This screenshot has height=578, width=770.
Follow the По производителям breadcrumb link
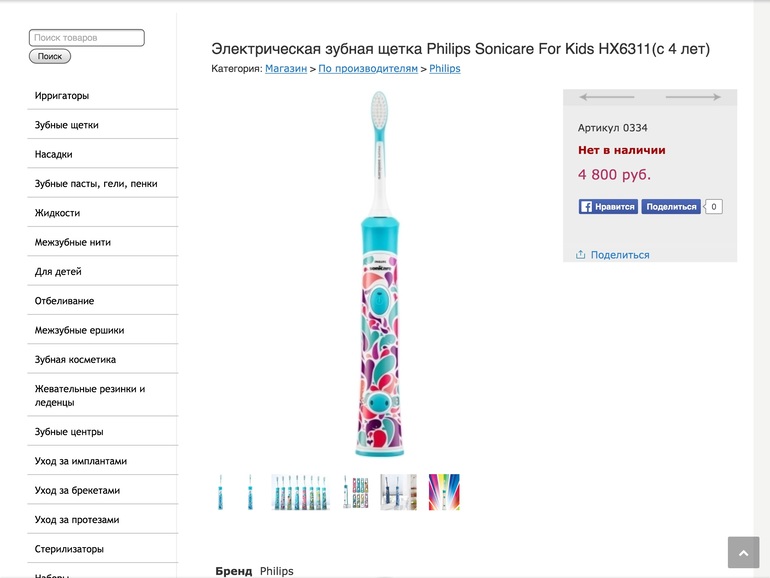(x=368, y=69)
